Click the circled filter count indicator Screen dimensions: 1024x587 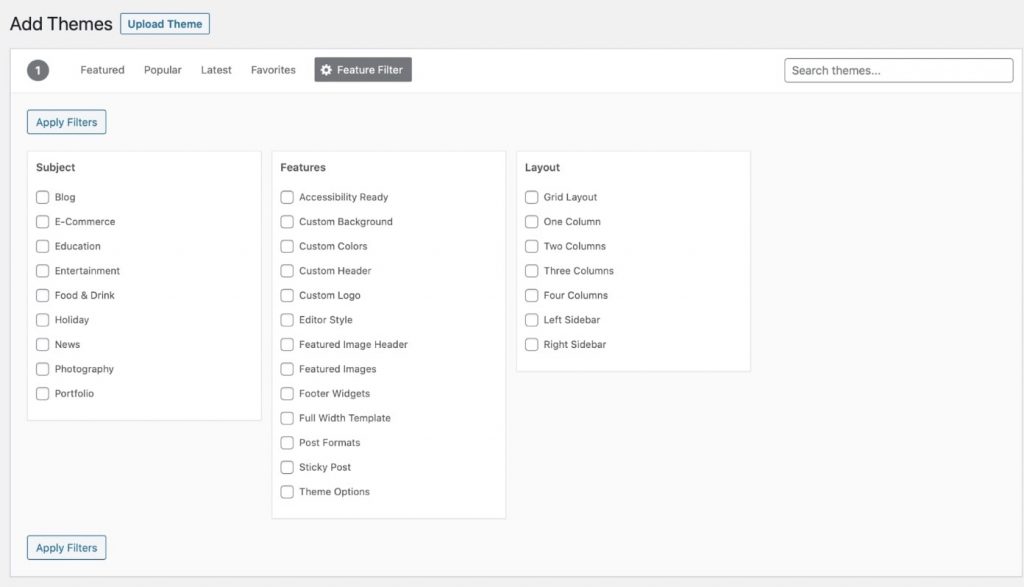click(x=37, y=70)
